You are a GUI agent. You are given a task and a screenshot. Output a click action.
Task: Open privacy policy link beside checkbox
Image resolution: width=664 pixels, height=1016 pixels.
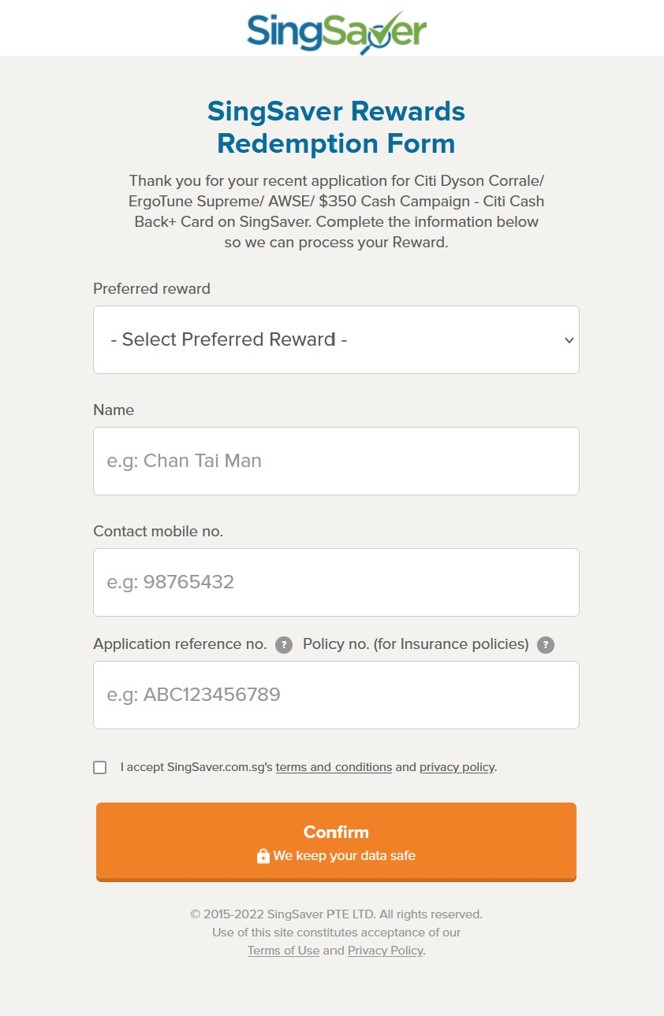point(457,767)
